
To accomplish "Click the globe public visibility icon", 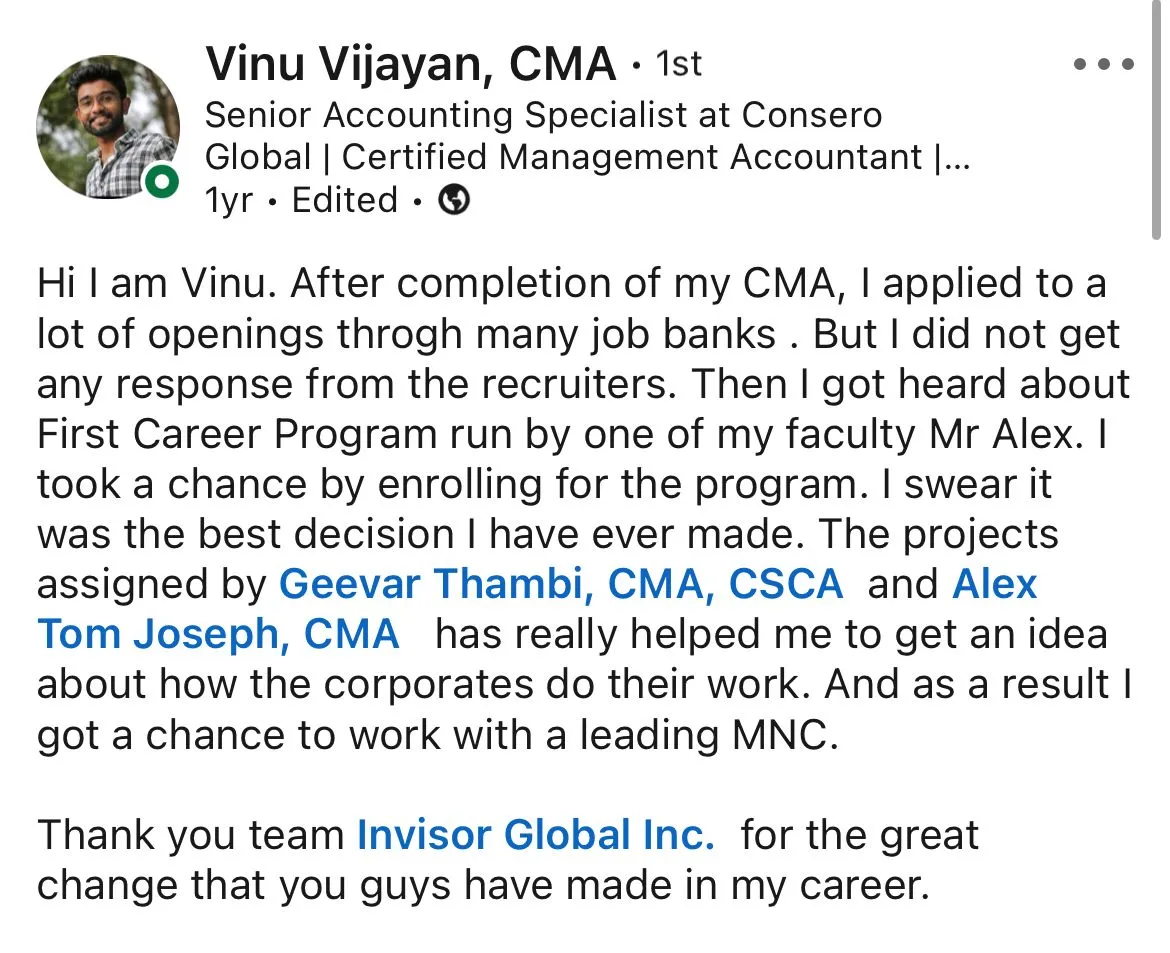I will click(454, 200).
